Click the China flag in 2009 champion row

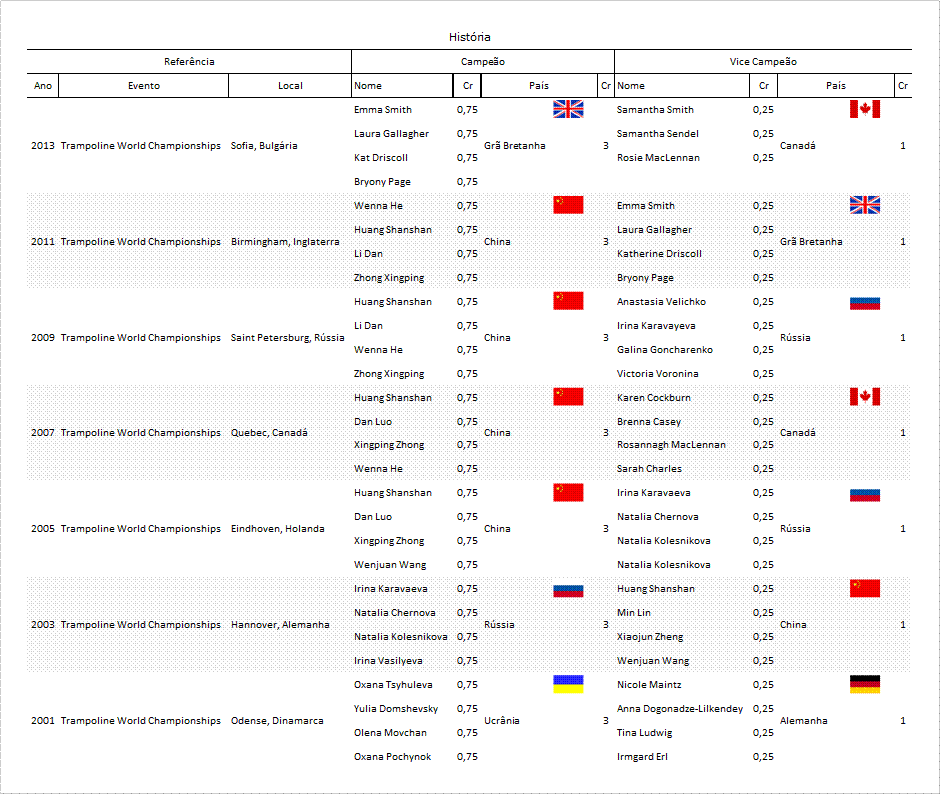point(568,301)
